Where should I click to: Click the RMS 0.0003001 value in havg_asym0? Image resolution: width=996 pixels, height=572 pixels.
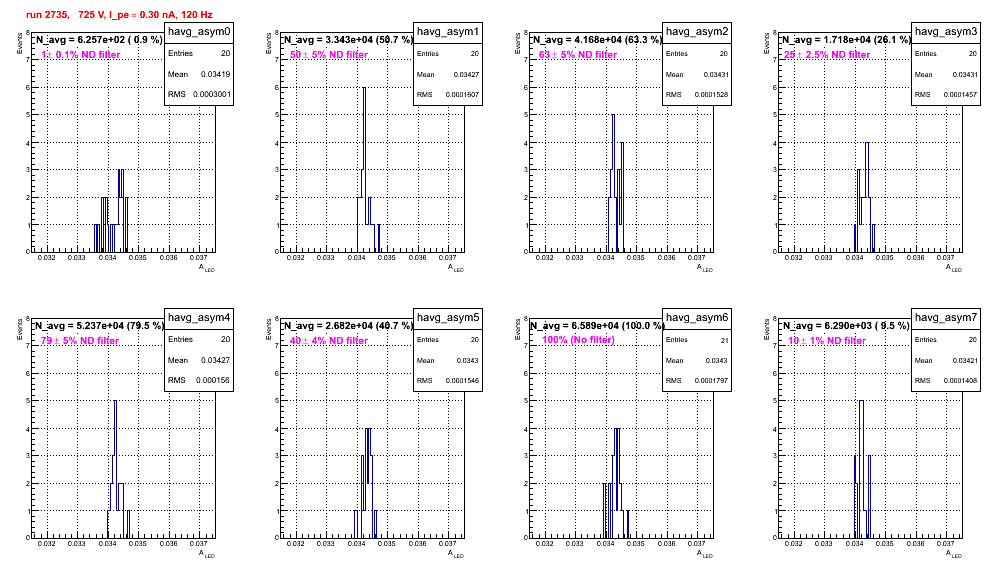pyautogui.click(x=212, y=94)
